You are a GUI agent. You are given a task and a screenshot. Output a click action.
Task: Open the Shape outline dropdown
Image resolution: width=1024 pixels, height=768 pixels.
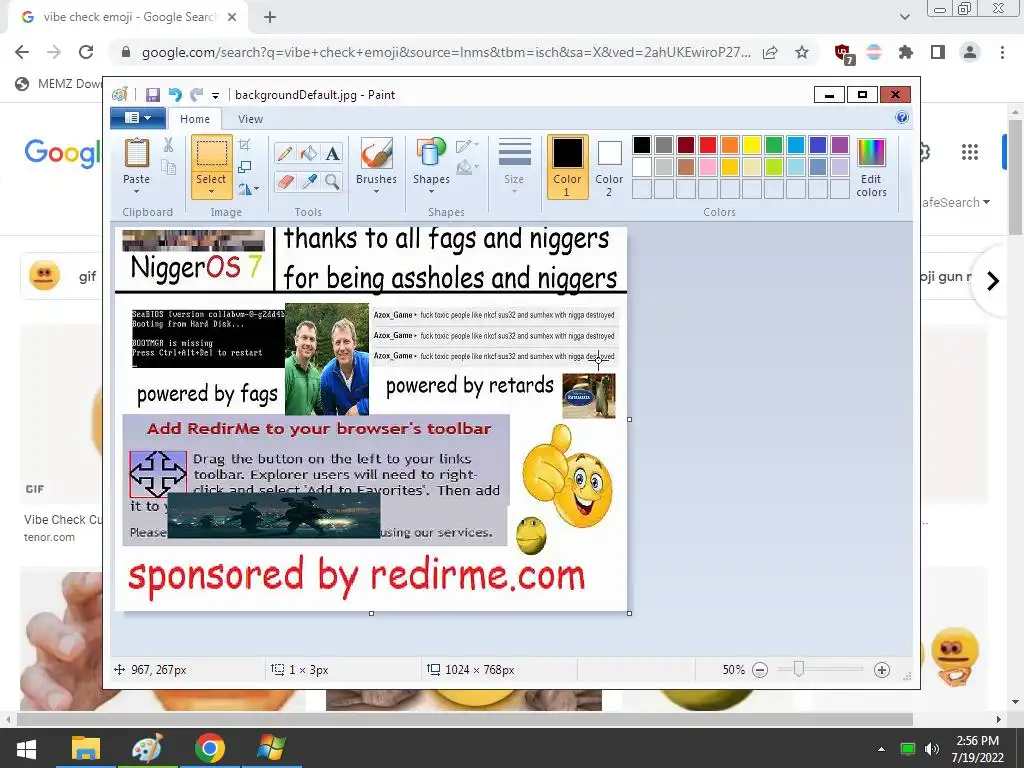(x=468, y=146)
